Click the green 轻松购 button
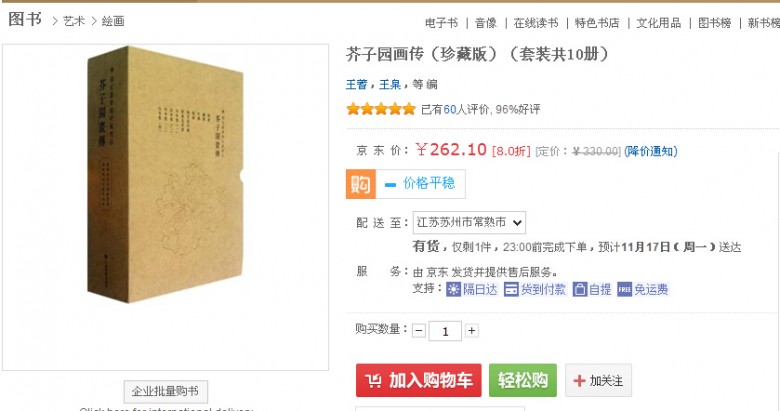 523,381
